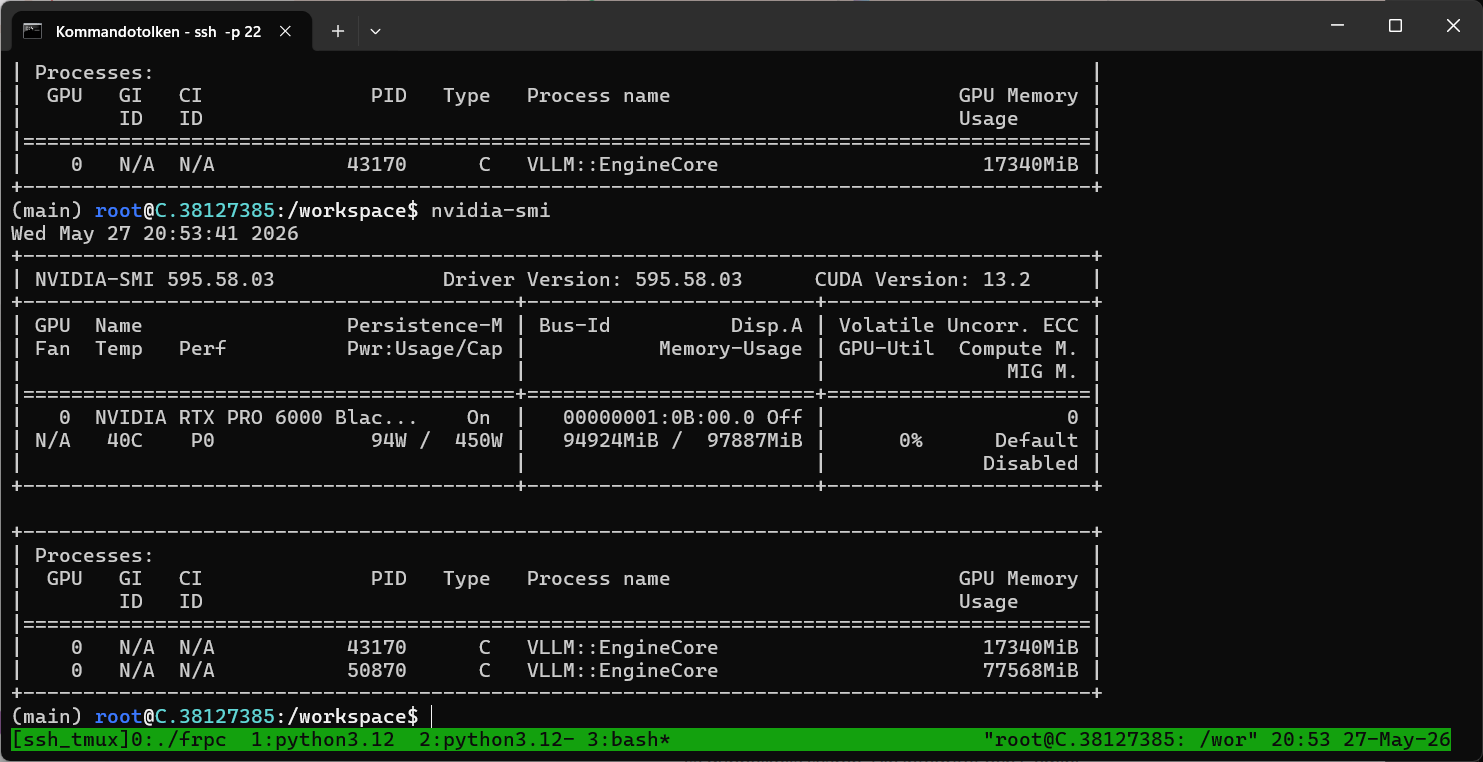Click the 40C temperature value
The height and width of the screenshot is (762, 1483).
click(125, 441)
